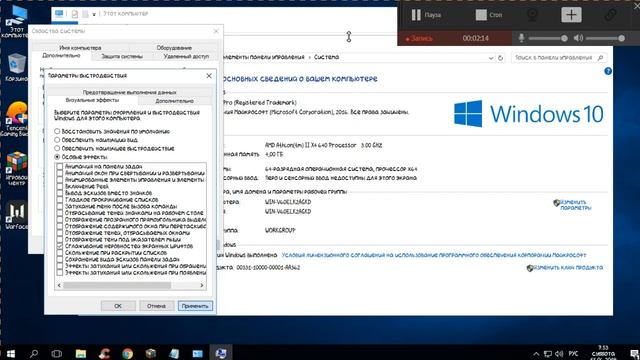
Task: Select Обеспечить наилучшее быстродействие radio
Action: 57,149
